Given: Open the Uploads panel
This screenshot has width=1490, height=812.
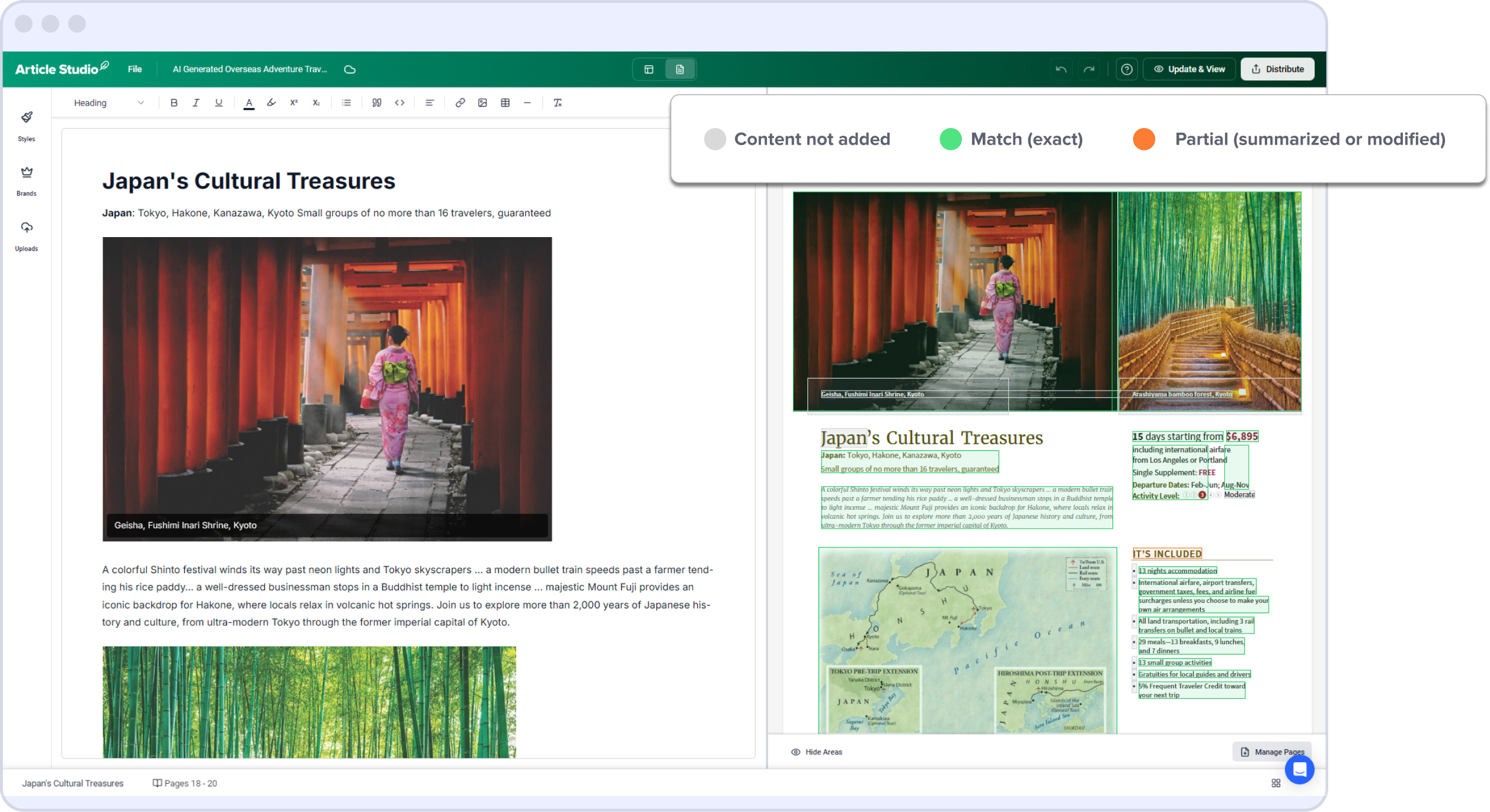Looking at the screenshot, I should point(27,235).
